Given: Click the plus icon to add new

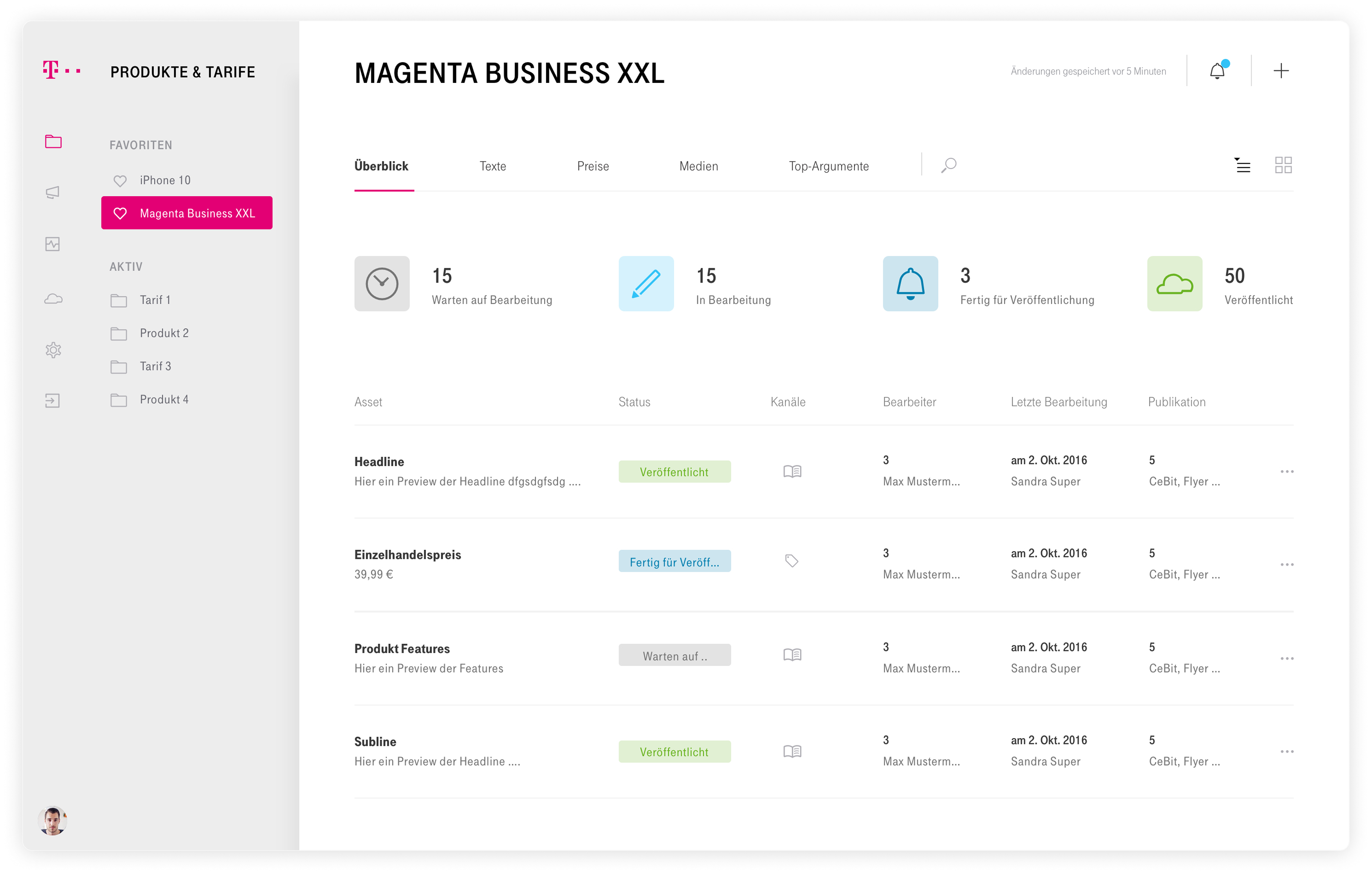Looking at the screenshot, I should click(x=1281, y=71).
